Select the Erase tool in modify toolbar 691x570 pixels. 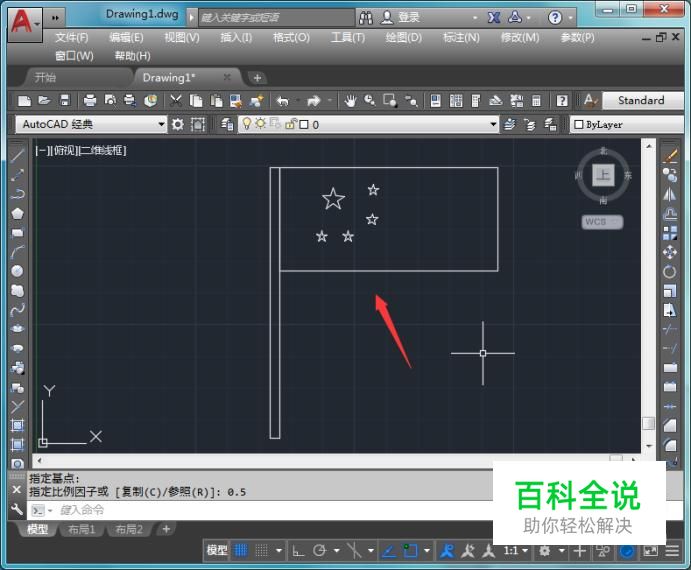click(670, 156)
